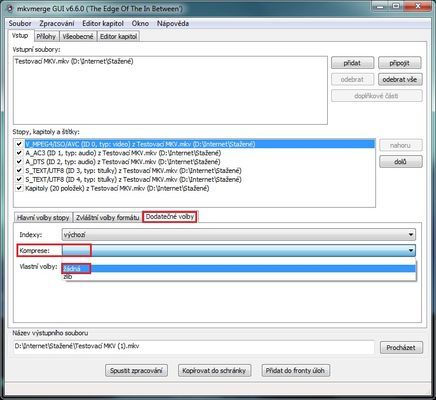This screenshot has width=436, height=400.
Task: Uncheck the Kapitoly (20 položek) checkbox
Action: (19, 188)
